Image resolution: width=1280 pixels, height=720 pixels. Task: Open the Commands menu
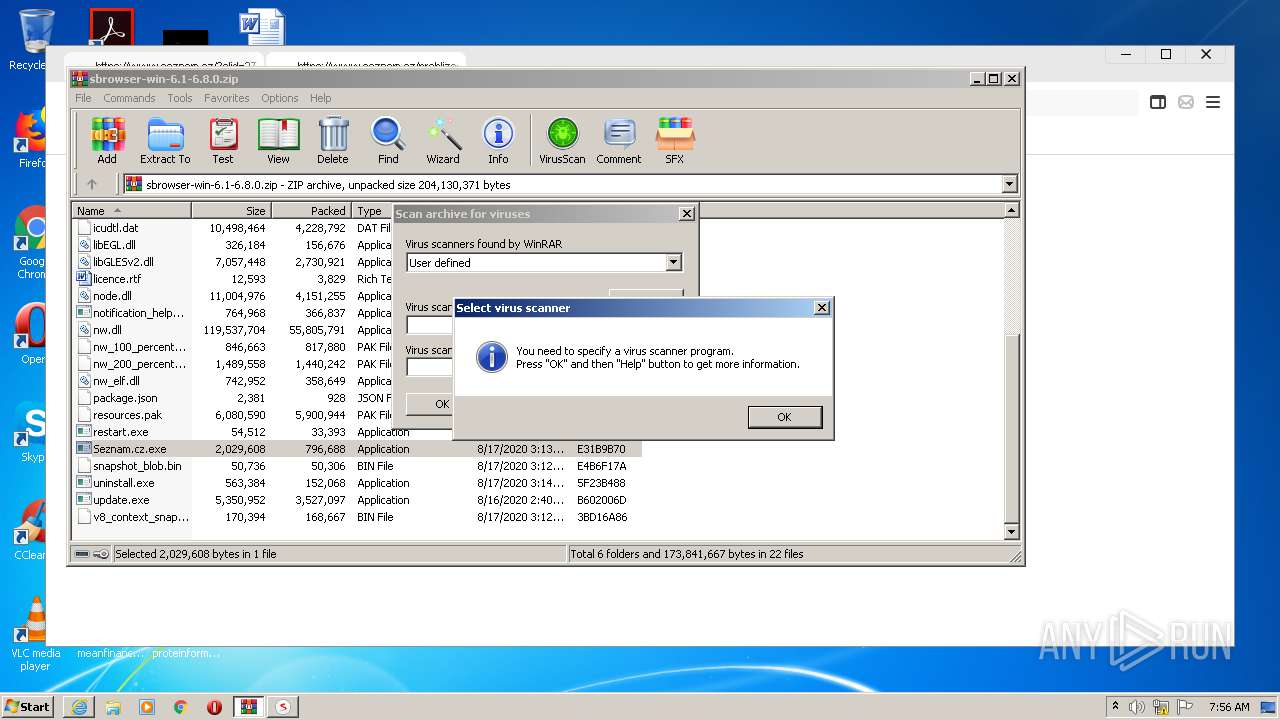click(129, 98)
